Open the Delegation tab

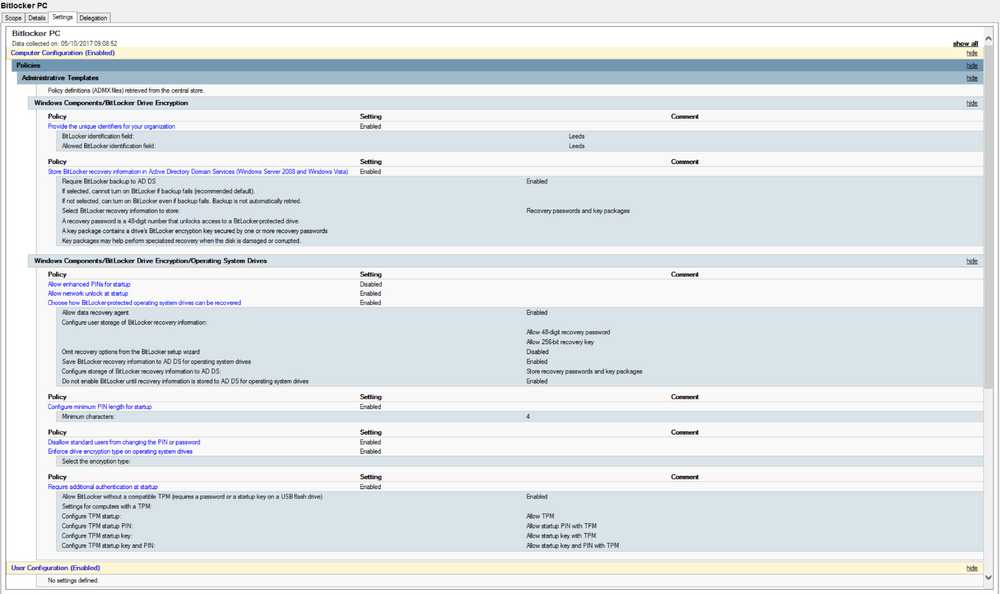point(93,18)
